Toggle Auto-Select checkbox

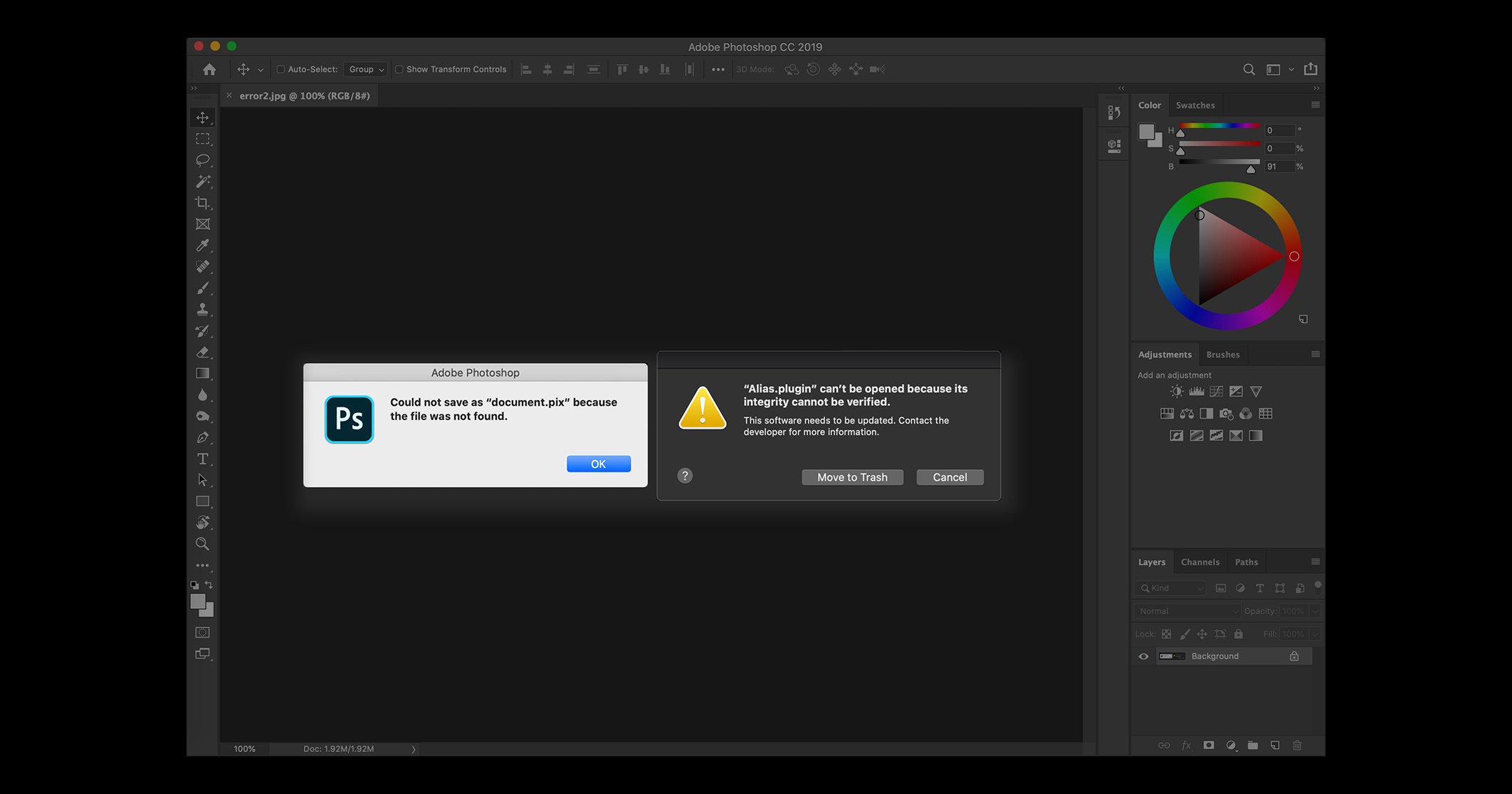coord(280,69)
